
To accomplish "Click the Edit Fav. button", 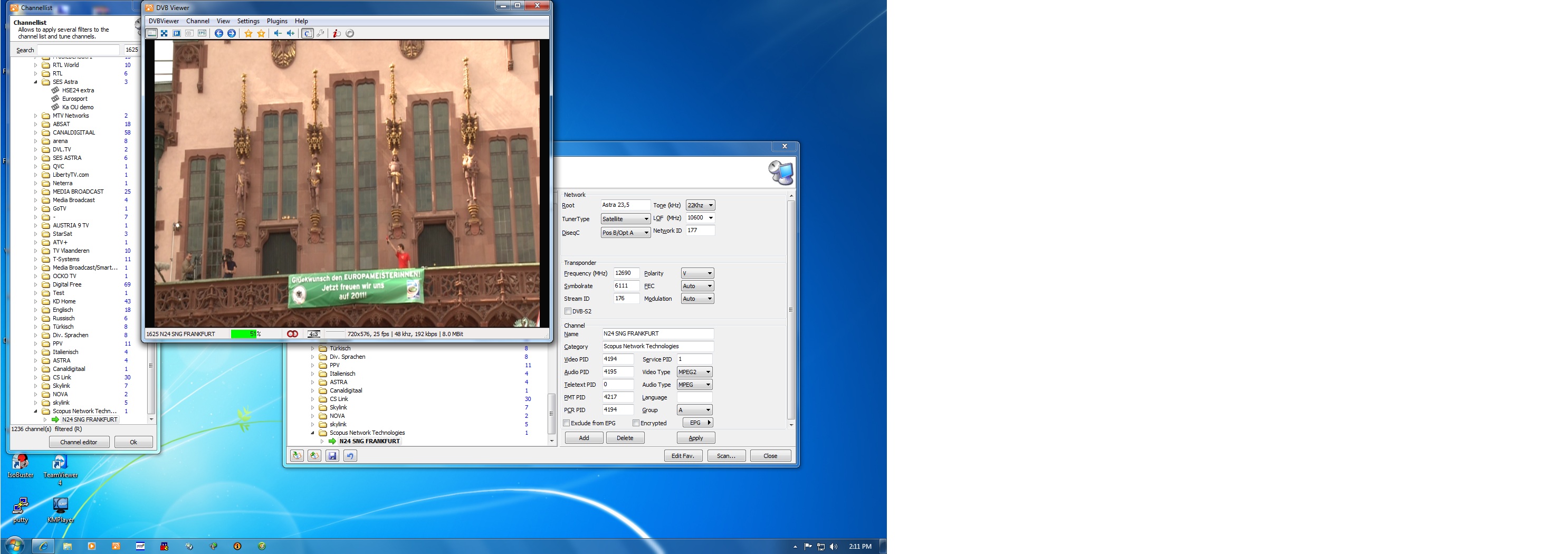I will pyautogui.click(x=683, y=456).
